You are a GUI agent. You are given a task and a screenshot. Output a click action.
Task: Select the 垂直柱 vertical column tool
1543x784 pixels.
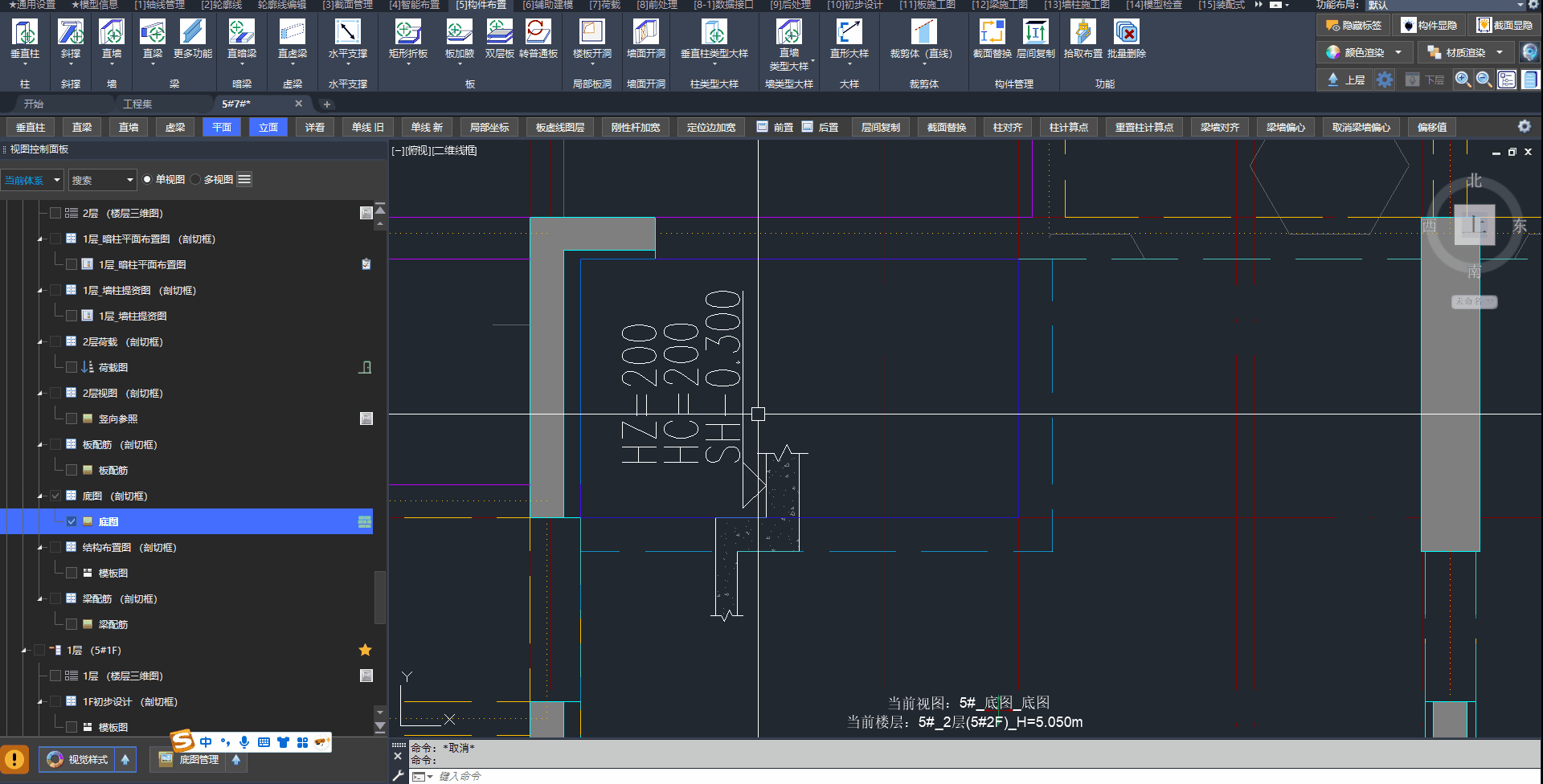pos(24,33)
